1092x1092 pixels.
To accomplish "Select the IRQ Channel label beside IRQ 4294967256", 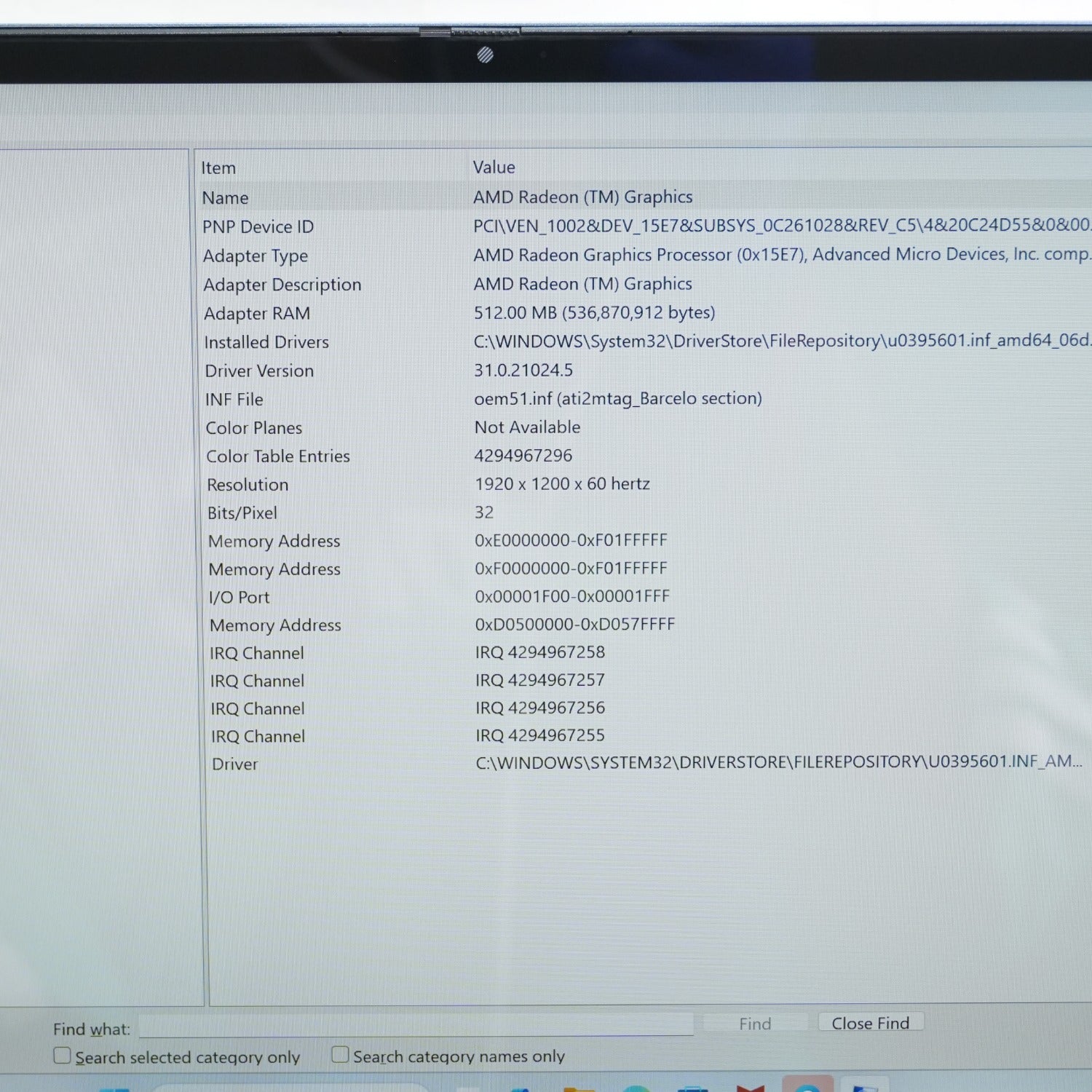I will click(x=258, y=709).
